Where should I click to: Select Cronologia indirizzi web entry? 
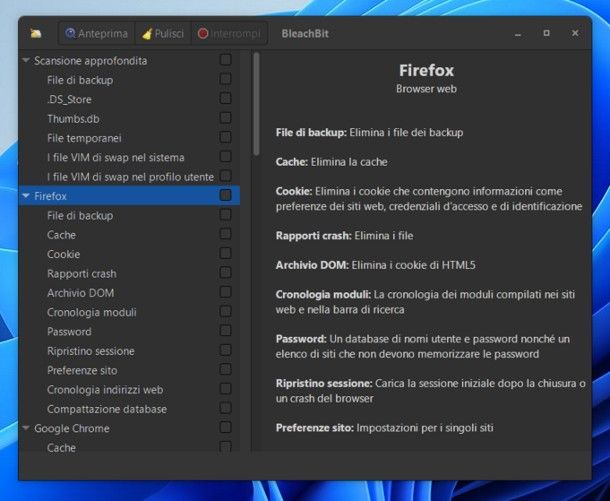click(104, 390)
